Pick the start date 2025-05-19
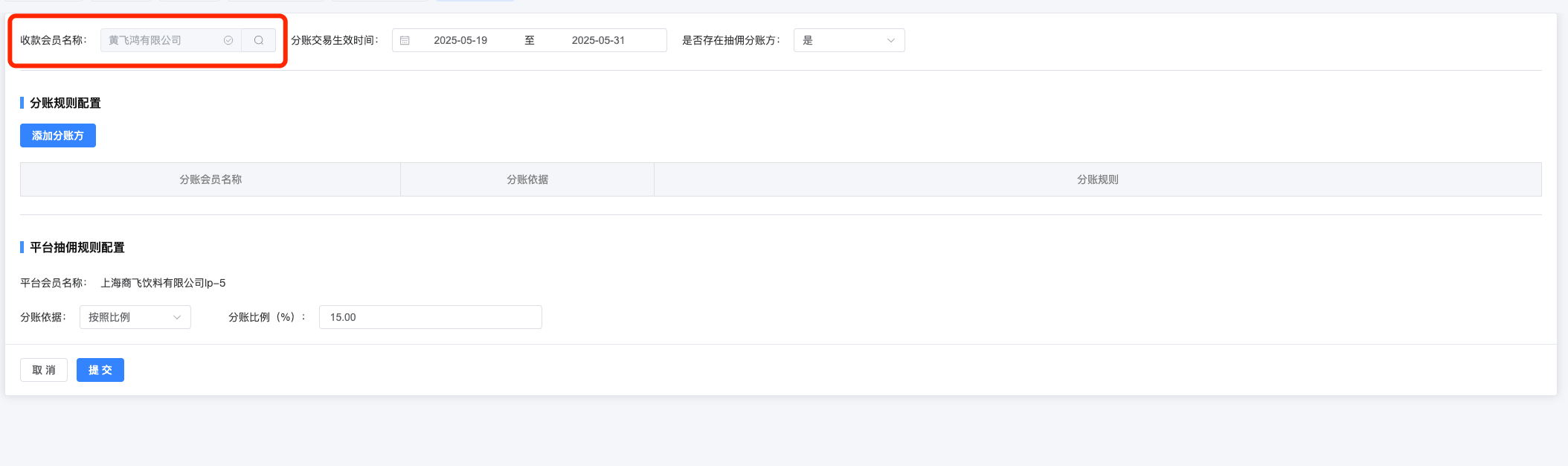This screenshot has width=1568, height=466. pyautogui.click(x=460, y=40)
